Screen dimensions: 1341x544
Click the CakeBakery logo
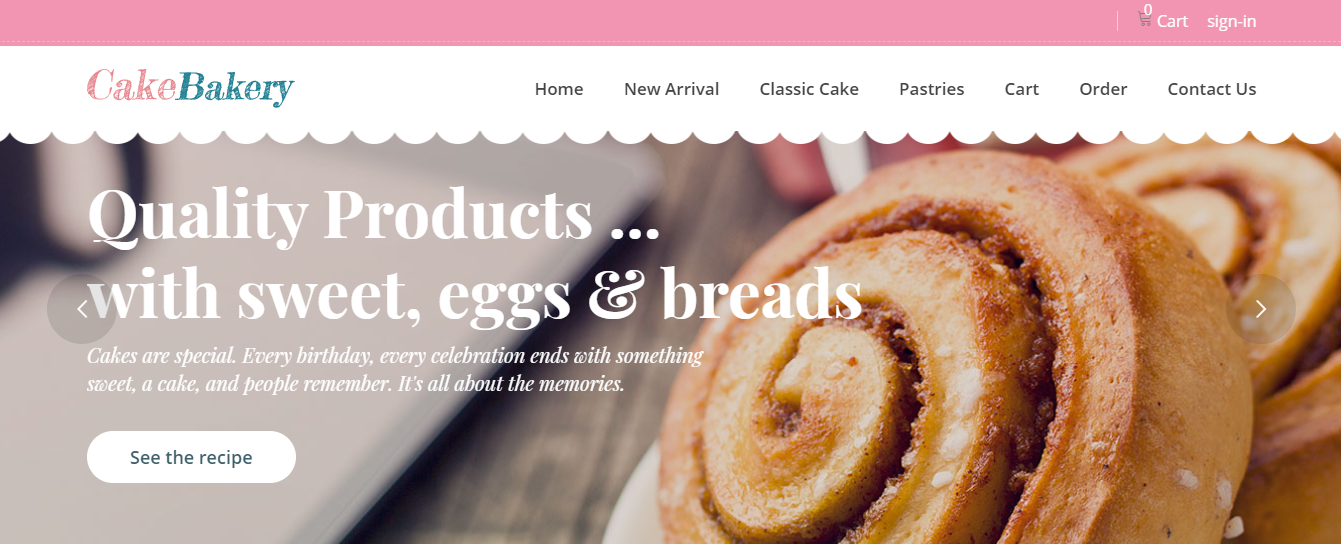[x=190, y=87]
